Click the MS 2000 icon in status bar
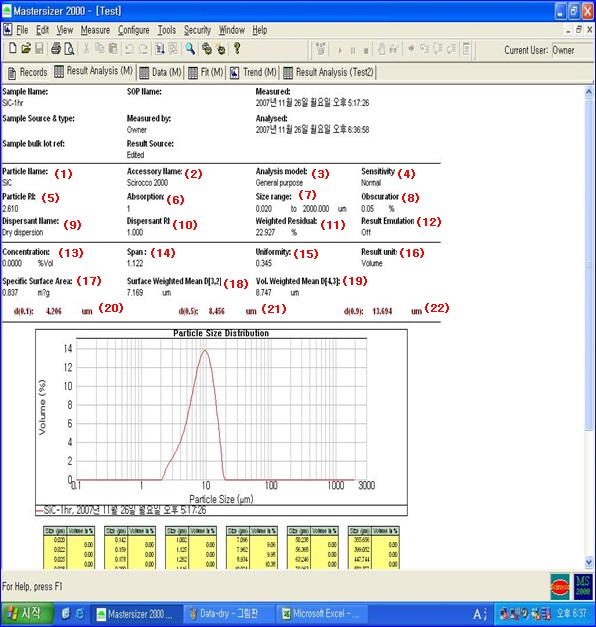Viewport: 596px width, 627px height. point(583,587)
